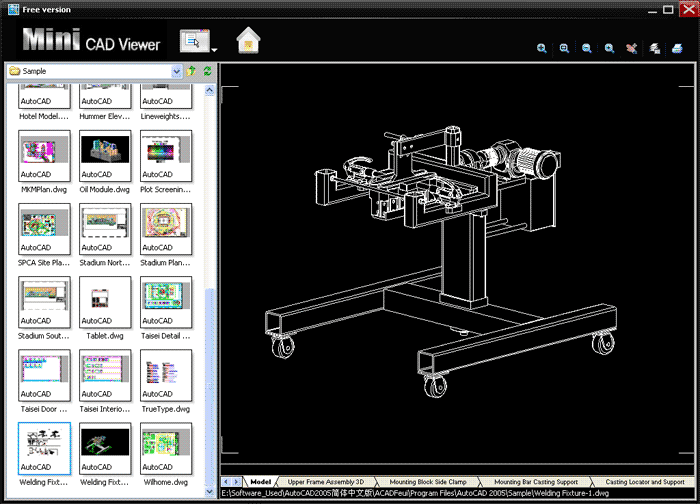Image resolution: width=700 pixels, height=504 pixels.
Task: Click the home house icon
Action: coord(248,41)
